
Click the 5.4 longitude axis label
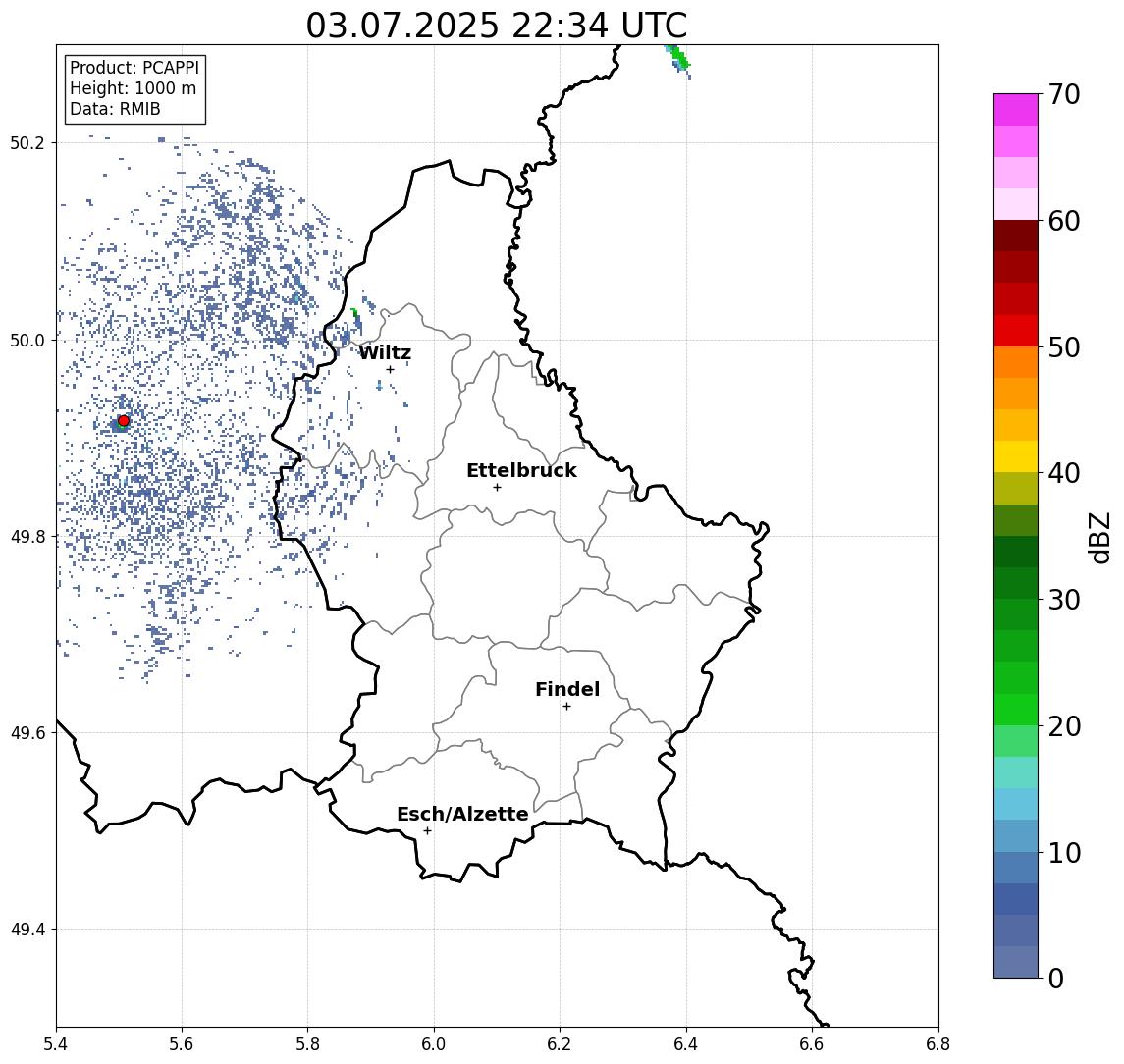point(56,1044)
